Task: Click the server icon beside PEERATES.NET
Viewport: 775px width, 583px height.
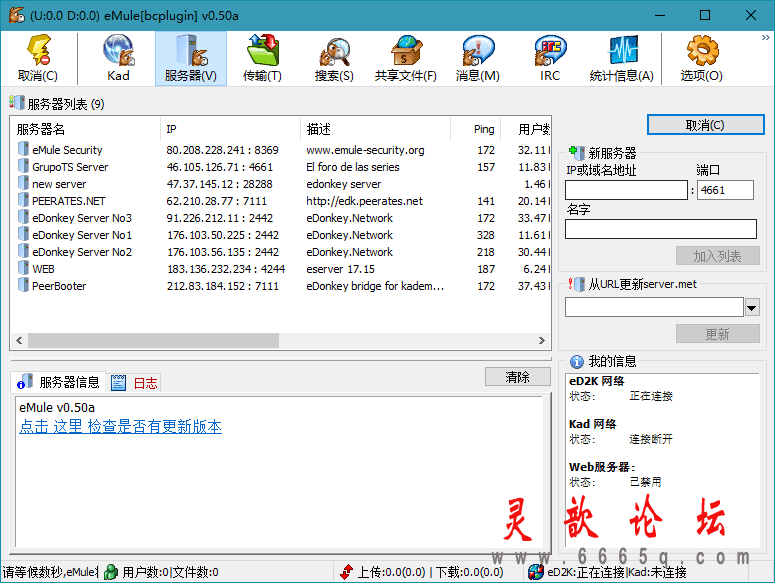Action: tap(23, 200)
